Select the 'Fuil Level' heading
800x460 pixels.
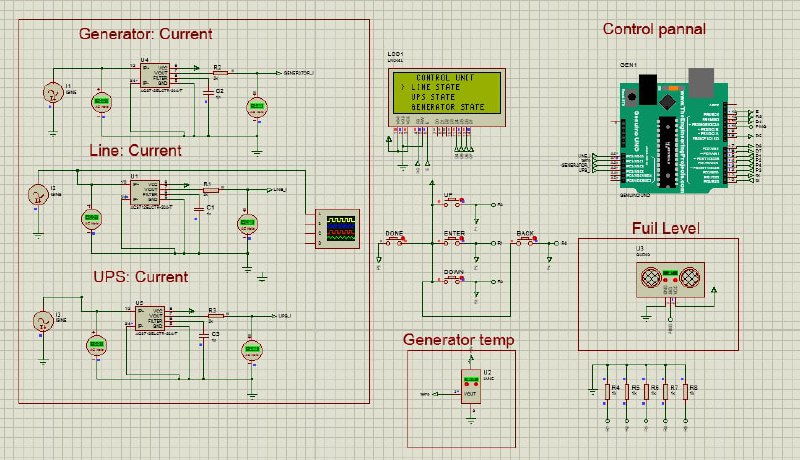(x=665, y=228)
